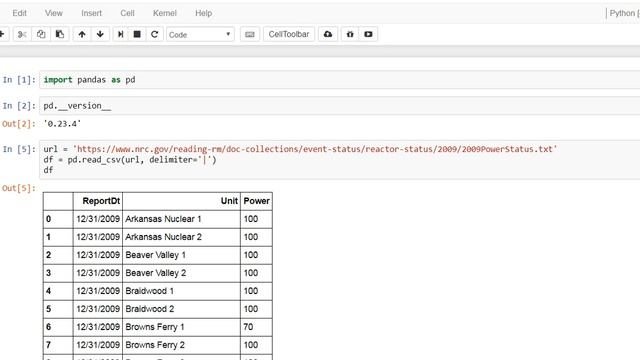Open the command palette keyboard icon
This screenshot has height=360, width=640.
tap(250, 34)
